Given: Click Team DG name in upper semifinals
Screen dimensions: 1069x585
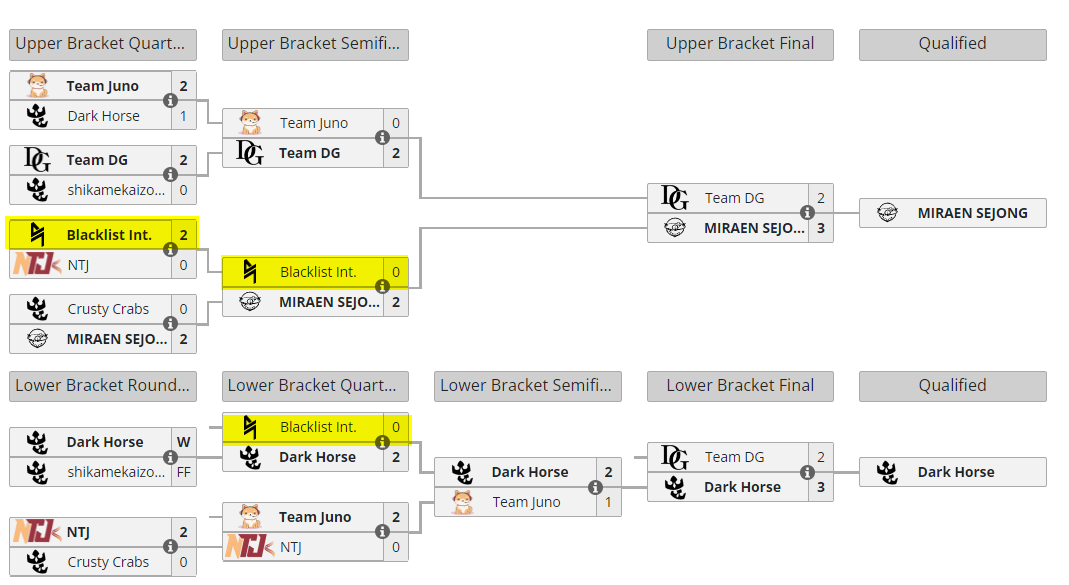Looking at the screenshot, I should coord(309,153).
